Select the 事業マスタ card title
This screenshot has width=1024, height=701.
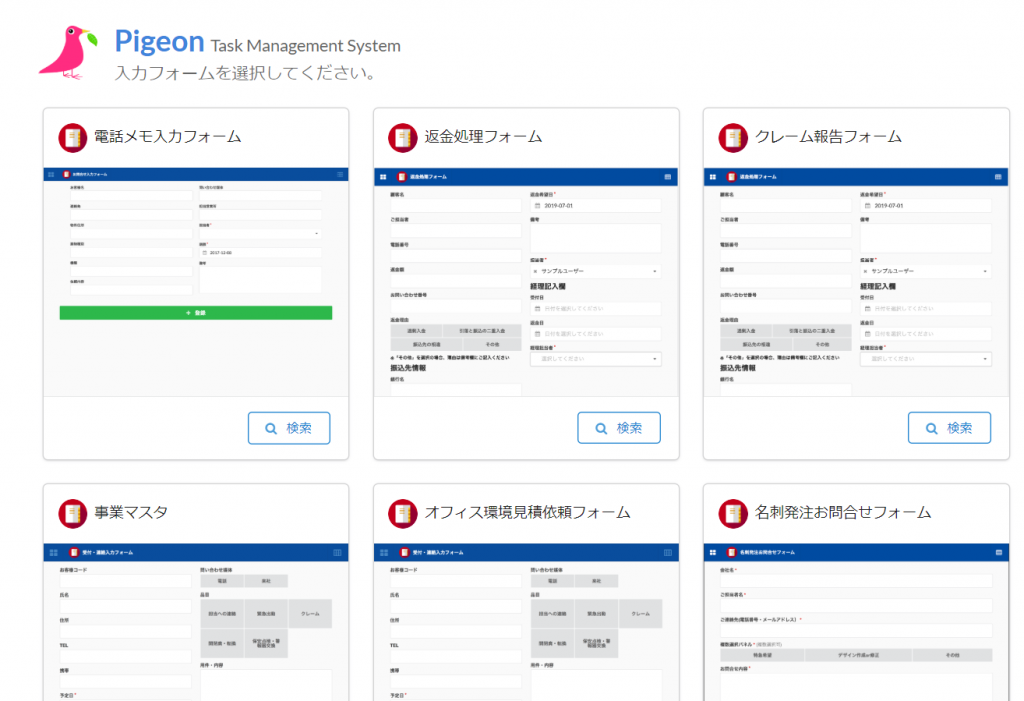131,512
